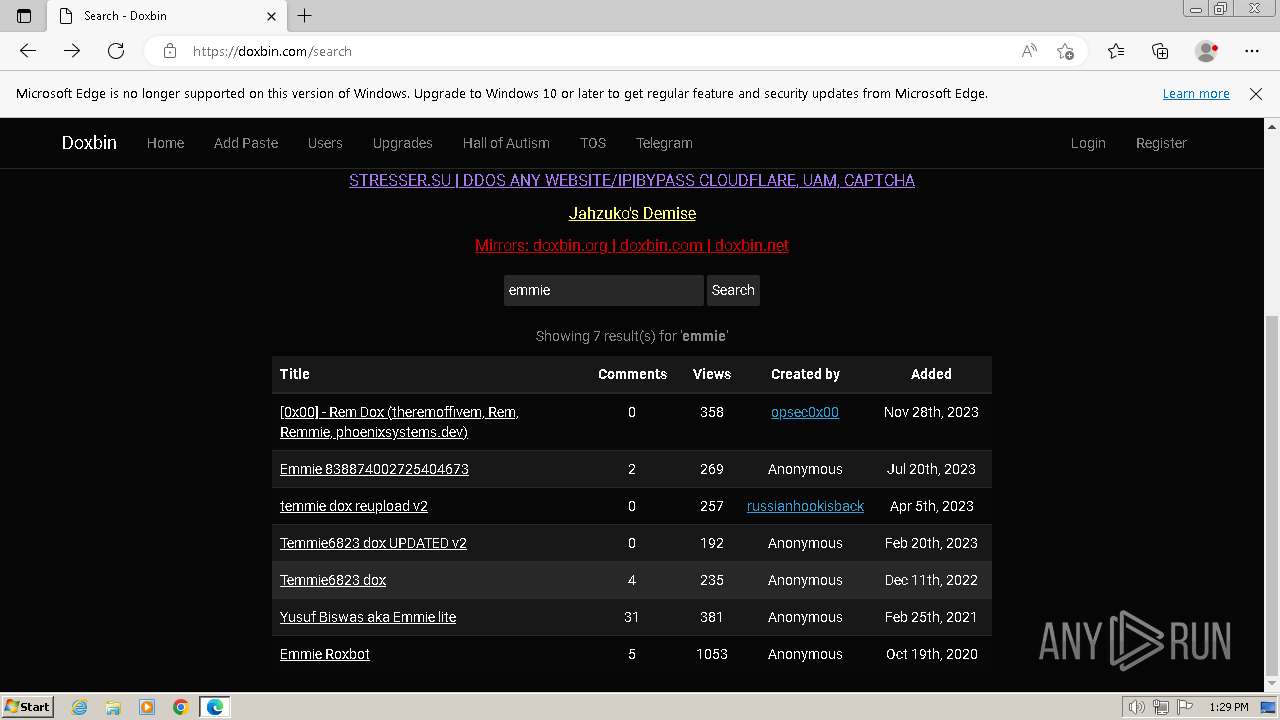Open Edge Settings and more menu
1280x720 pixels.
coord(1252,51)
